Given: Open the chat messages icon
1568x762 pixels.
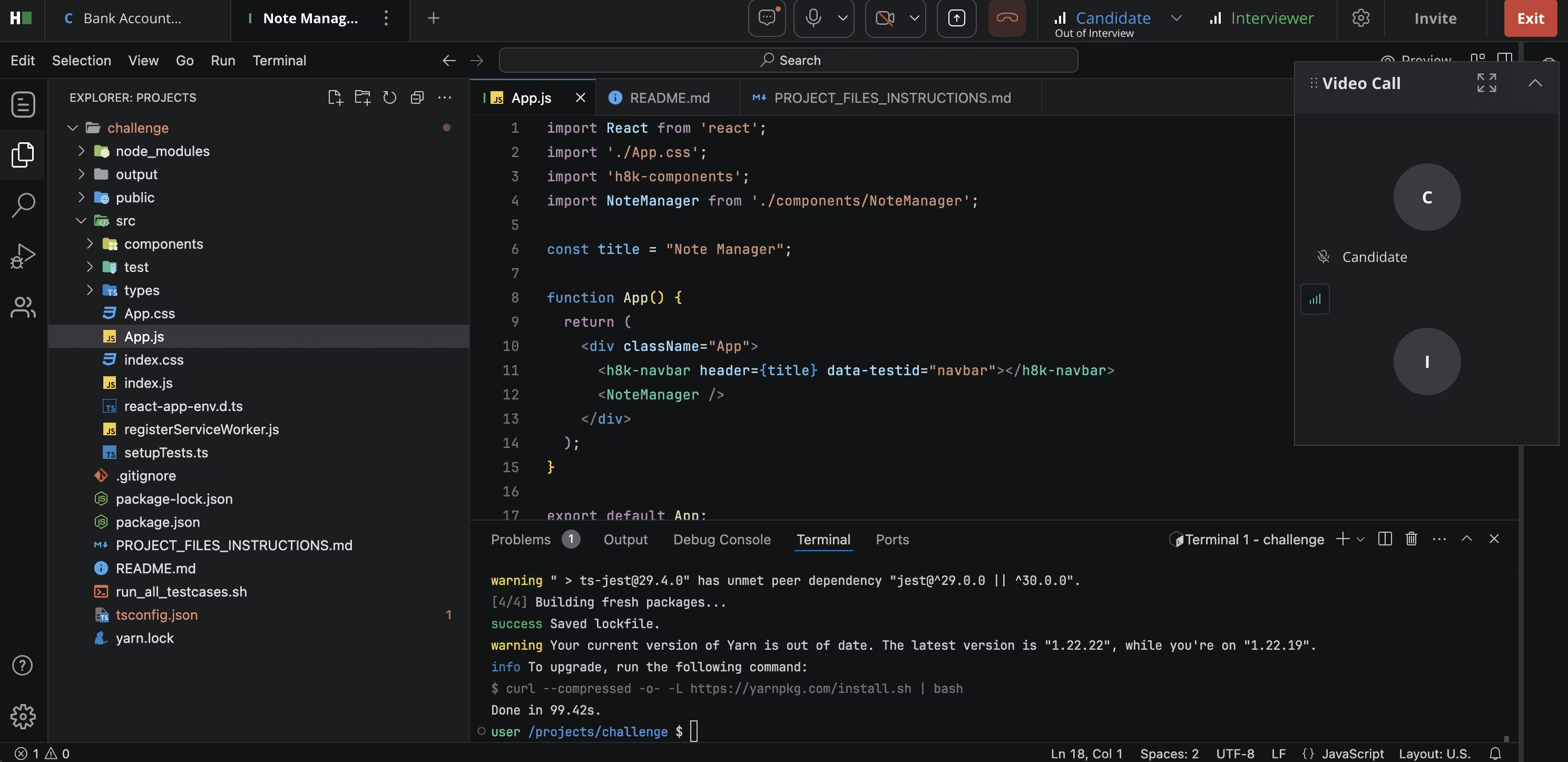Looking at the screenshot, I should pos(767,18).
